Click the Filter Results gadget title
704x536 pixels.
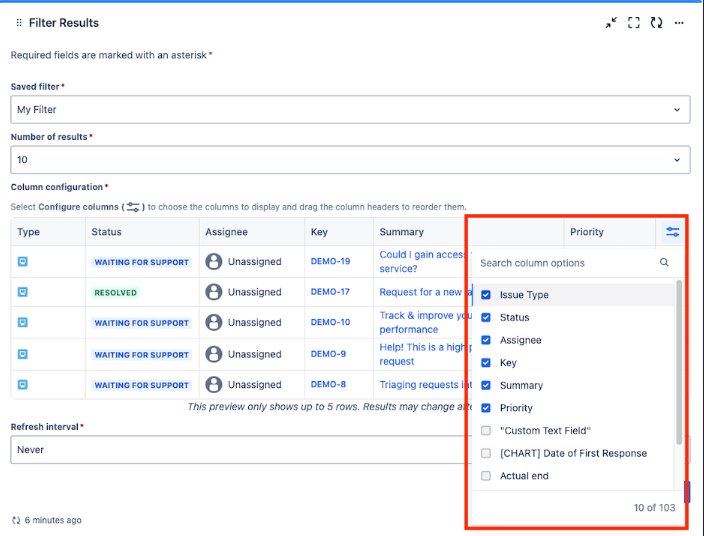point(64,23)
